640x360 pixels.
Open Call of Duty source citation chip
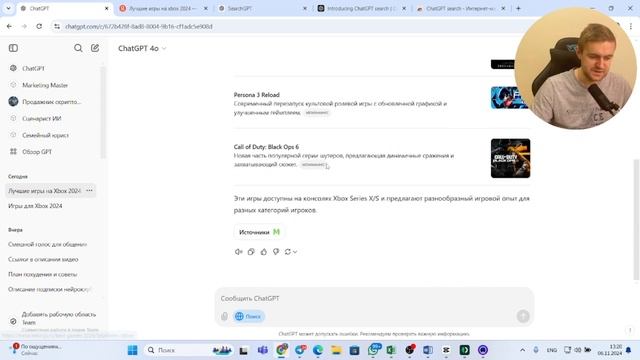click(313, 164)
